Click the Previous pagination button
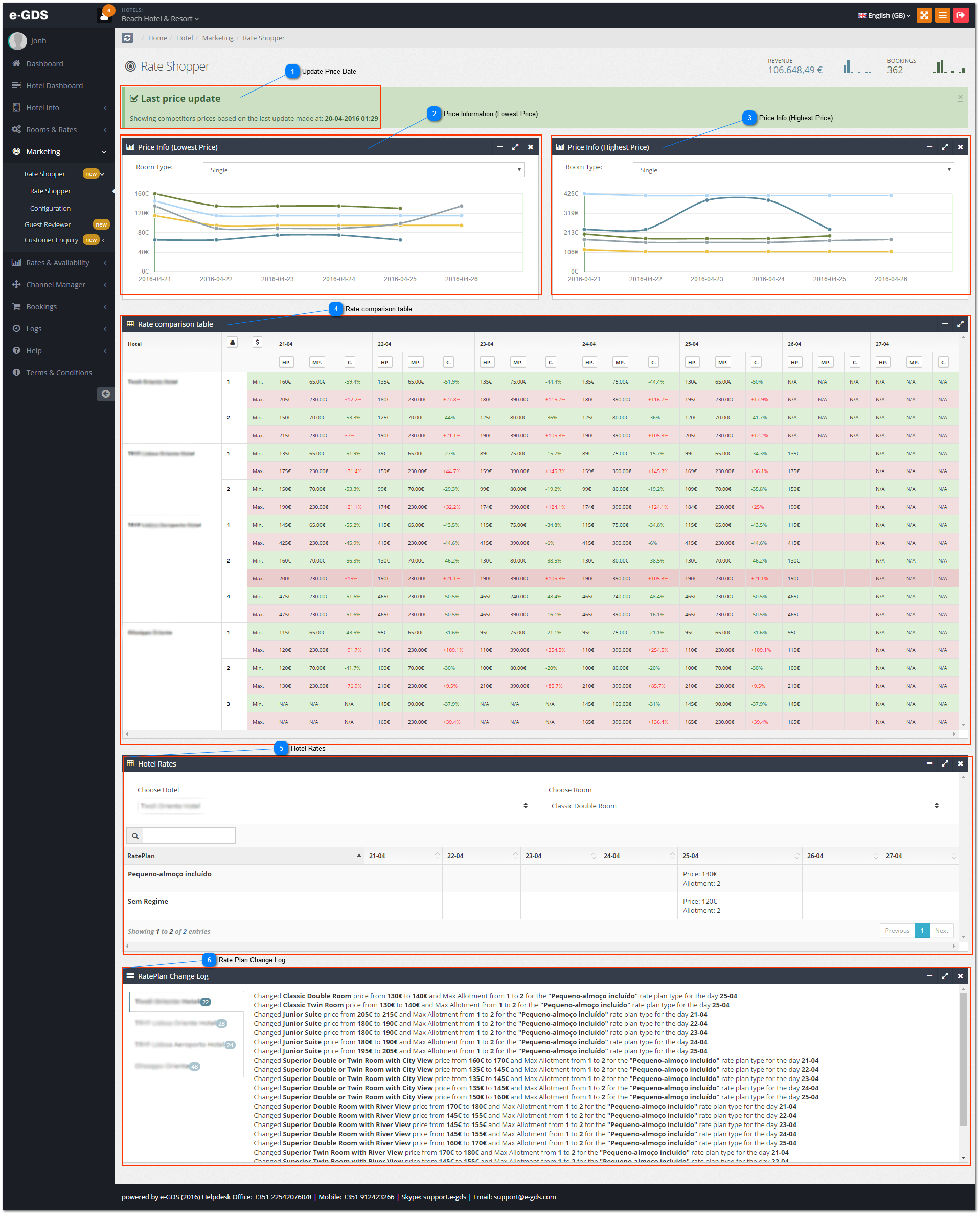Viewport: 980px width, 1215px height. pyautogui.click(x=897, y=931)
